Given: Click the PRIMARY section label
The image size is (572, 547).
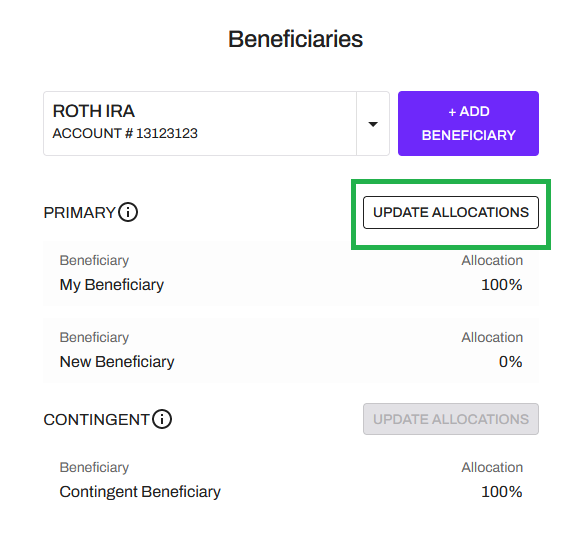Looking at the screenshot, I should click(80, 213).
